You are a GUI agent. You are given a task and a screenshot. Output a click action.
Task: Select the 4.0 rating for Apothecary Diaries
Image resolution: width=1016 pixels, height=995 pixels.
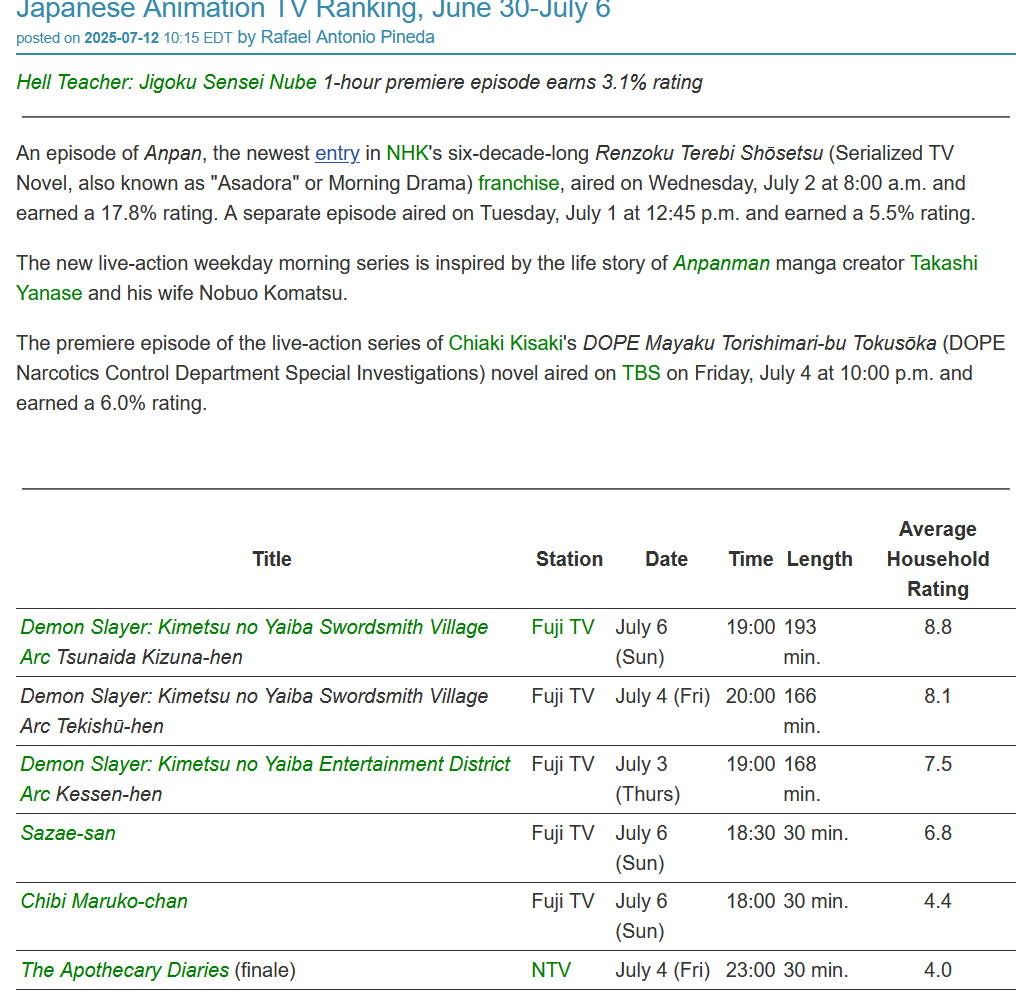click(938, 970)
